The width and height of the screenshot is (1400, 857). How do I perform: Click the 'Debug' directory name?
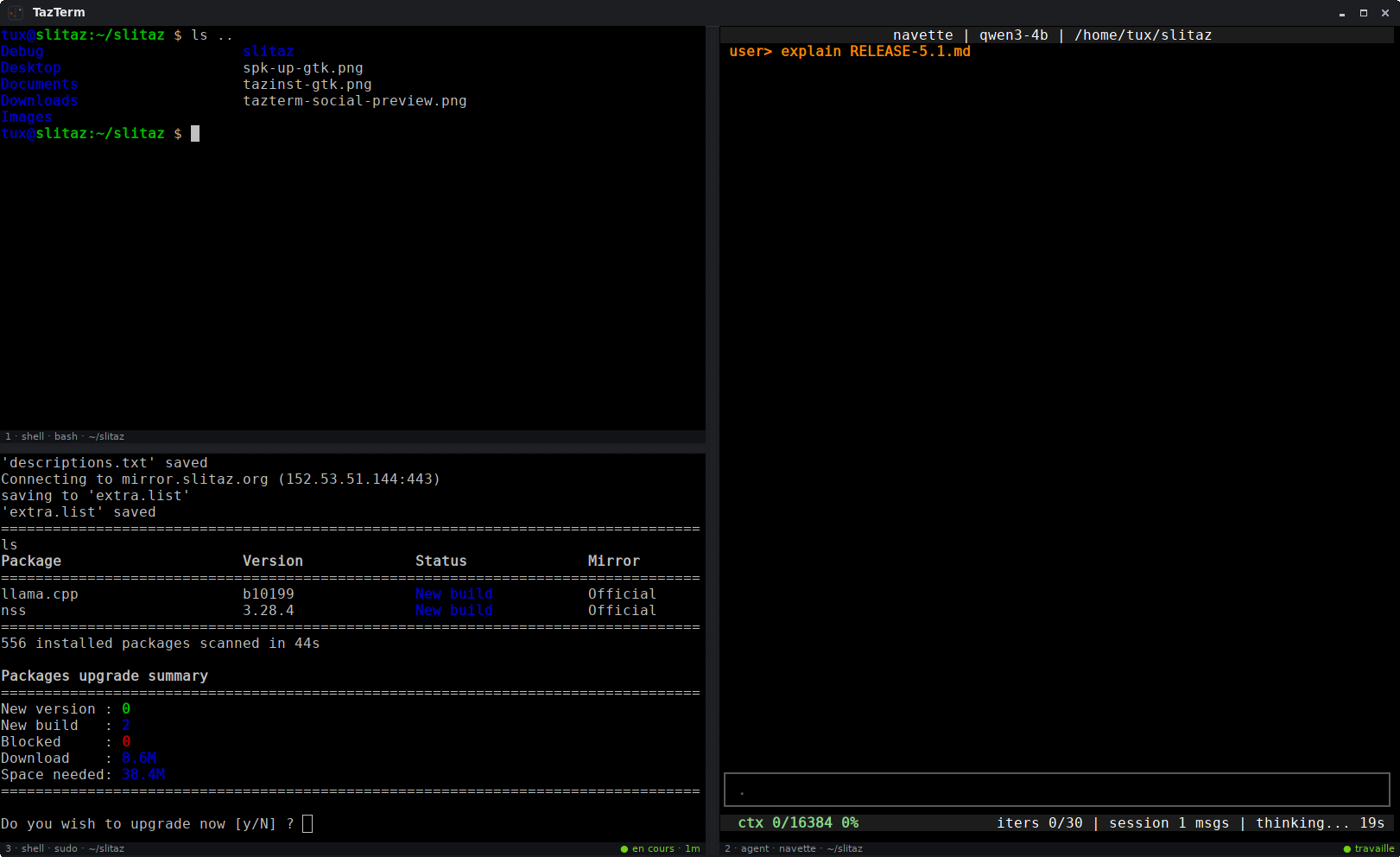click(22, 52)
